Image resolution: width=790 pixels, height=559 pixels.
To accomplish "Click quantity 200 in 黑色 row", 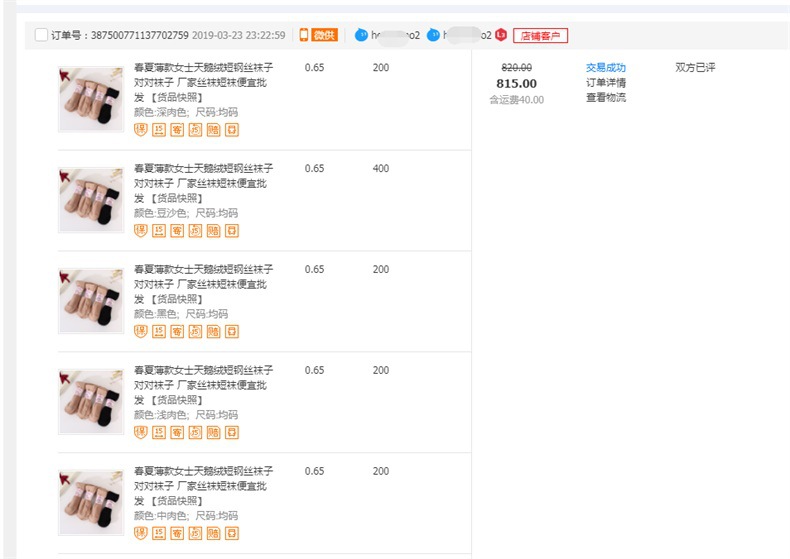I will click(380, 269).
